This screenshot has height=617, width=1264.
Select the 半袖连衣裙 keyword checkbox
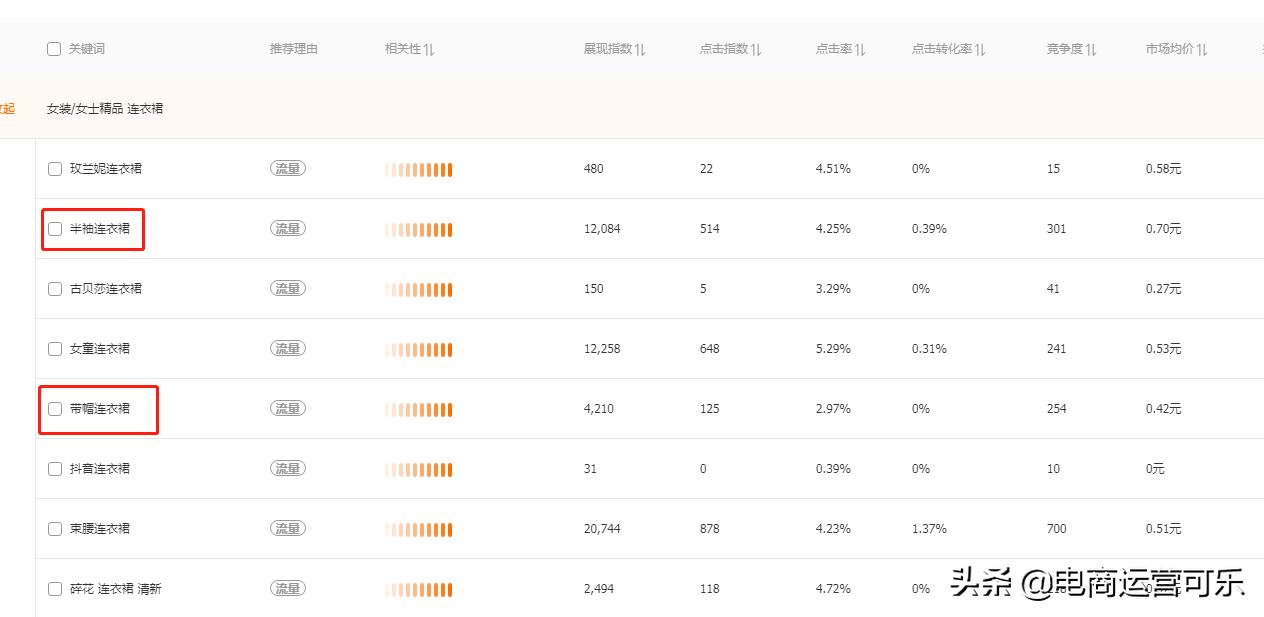pyautogui.click(x=55, y=229)
